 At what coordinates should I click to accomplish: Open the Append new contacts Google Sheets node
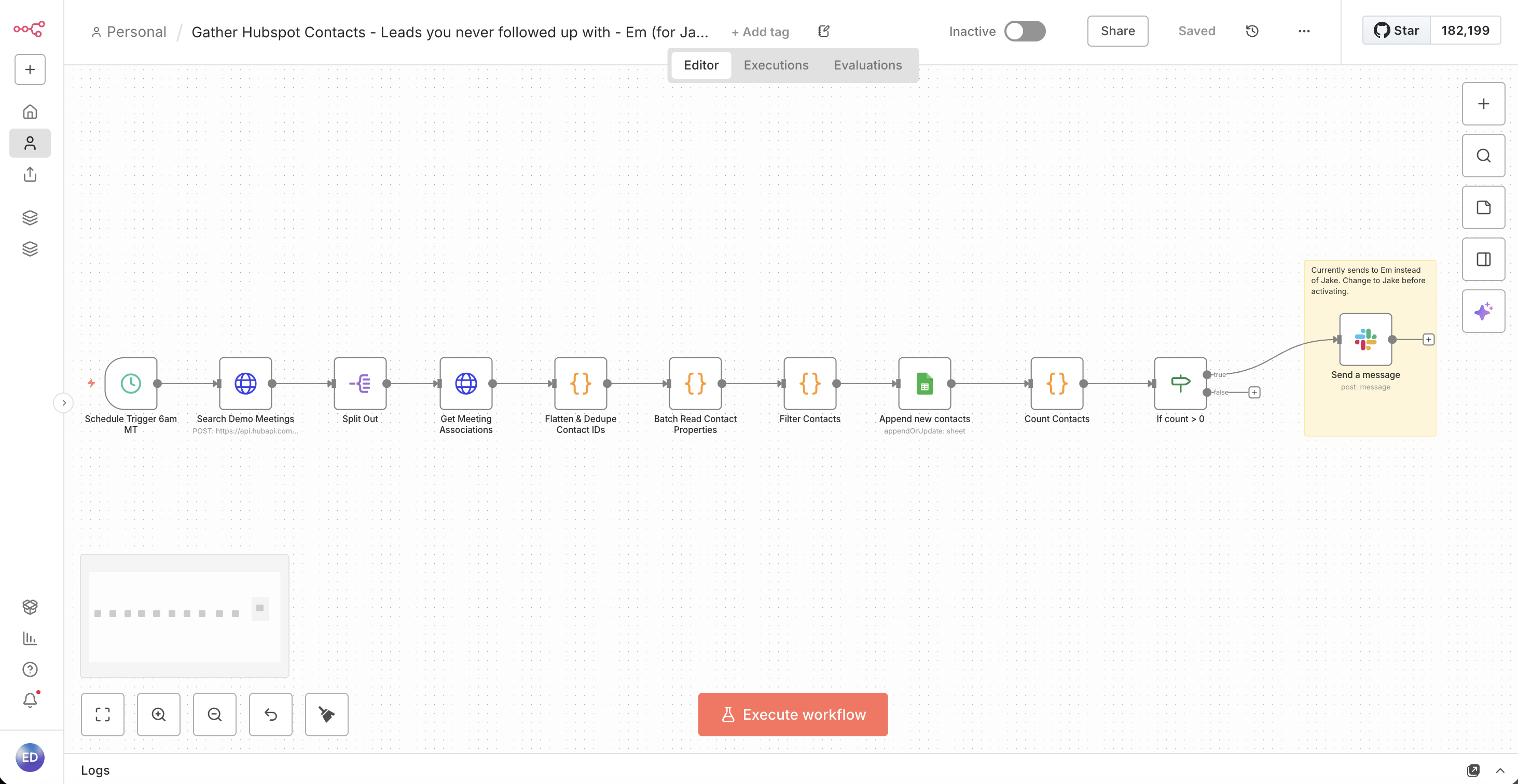click(x=923, y=383)
